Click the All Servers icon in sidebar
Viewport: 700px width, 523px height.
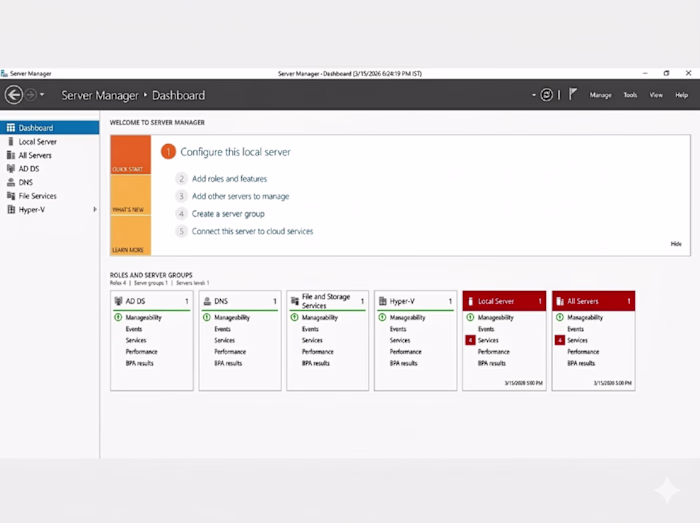coord(11,155)
